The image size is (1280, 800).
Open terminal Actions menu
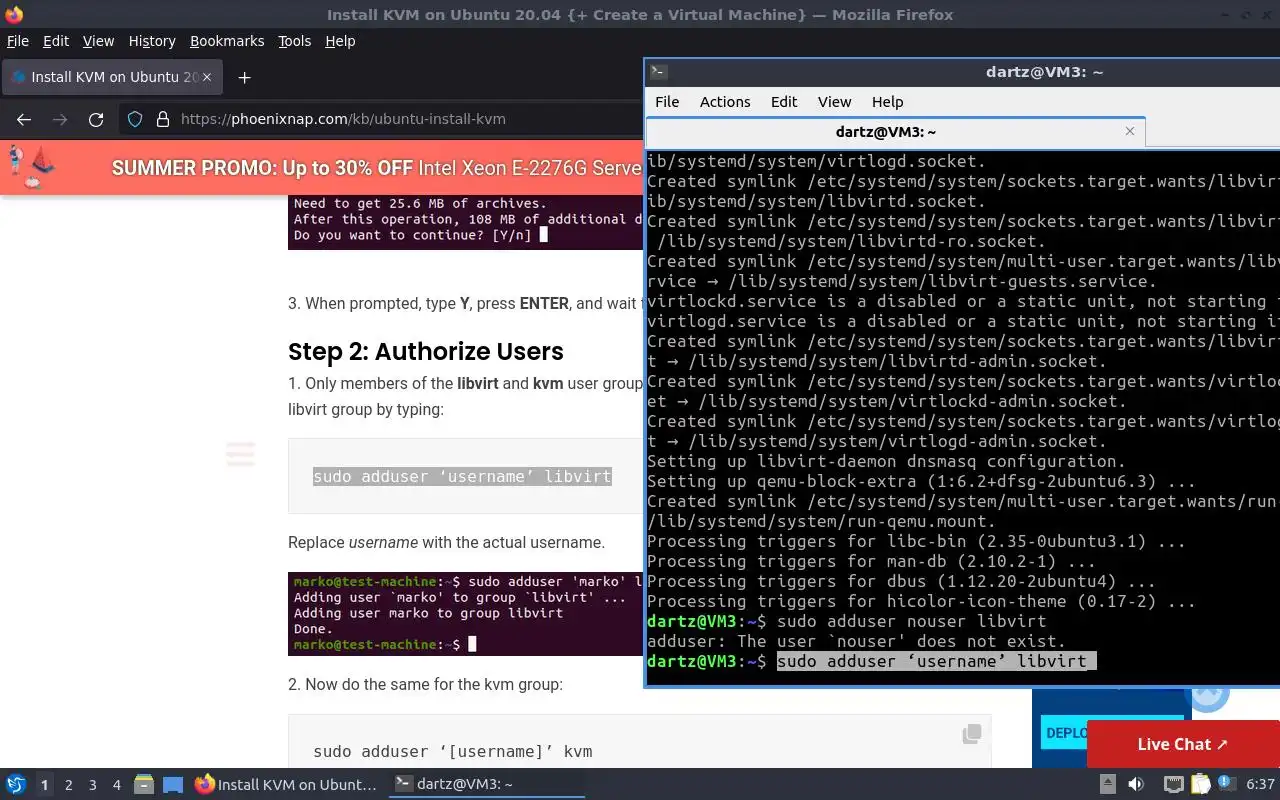pos(725,102)
